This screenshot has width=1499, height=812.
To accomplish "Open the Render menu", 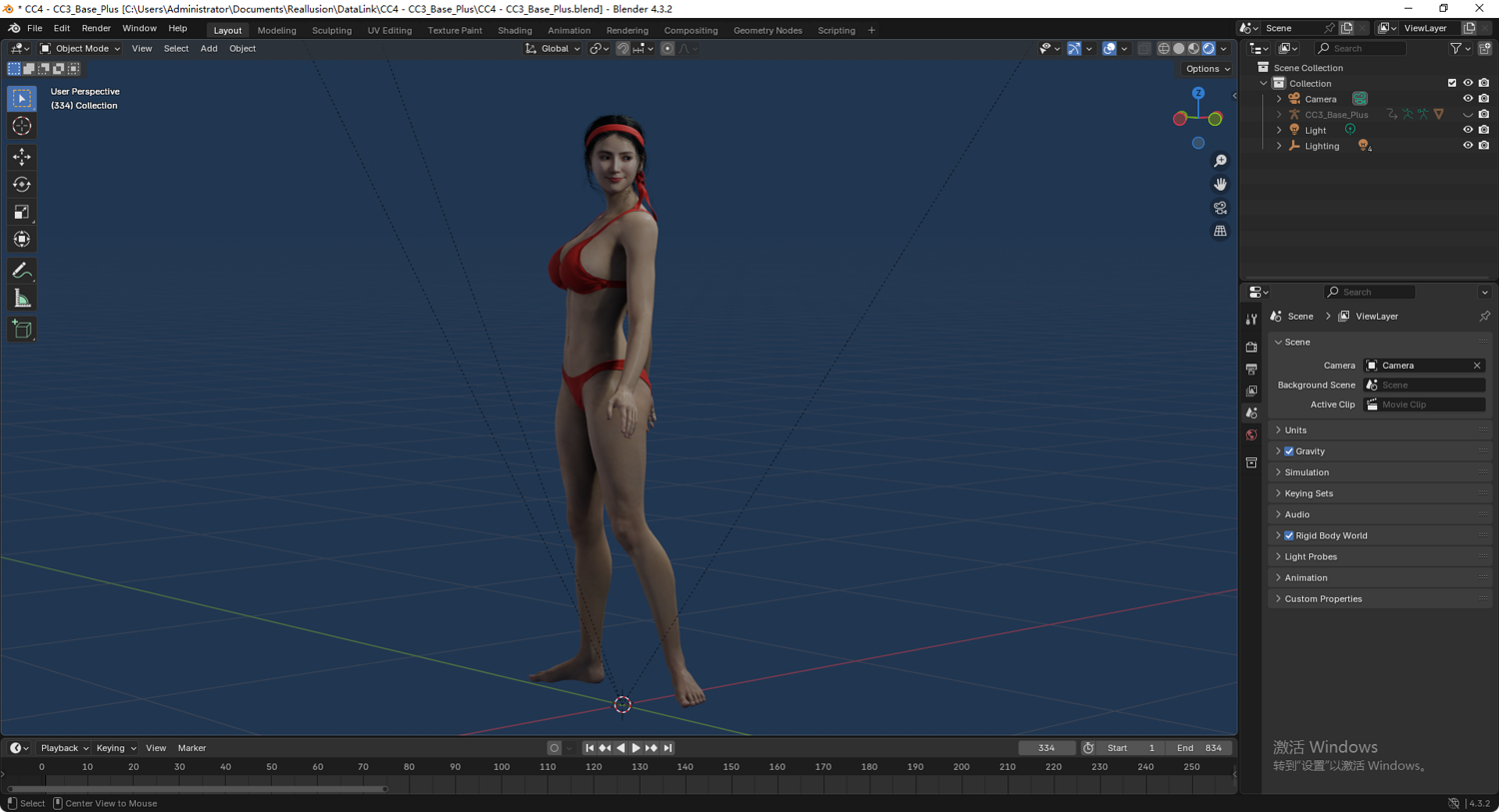I will (x=96, y=28).
